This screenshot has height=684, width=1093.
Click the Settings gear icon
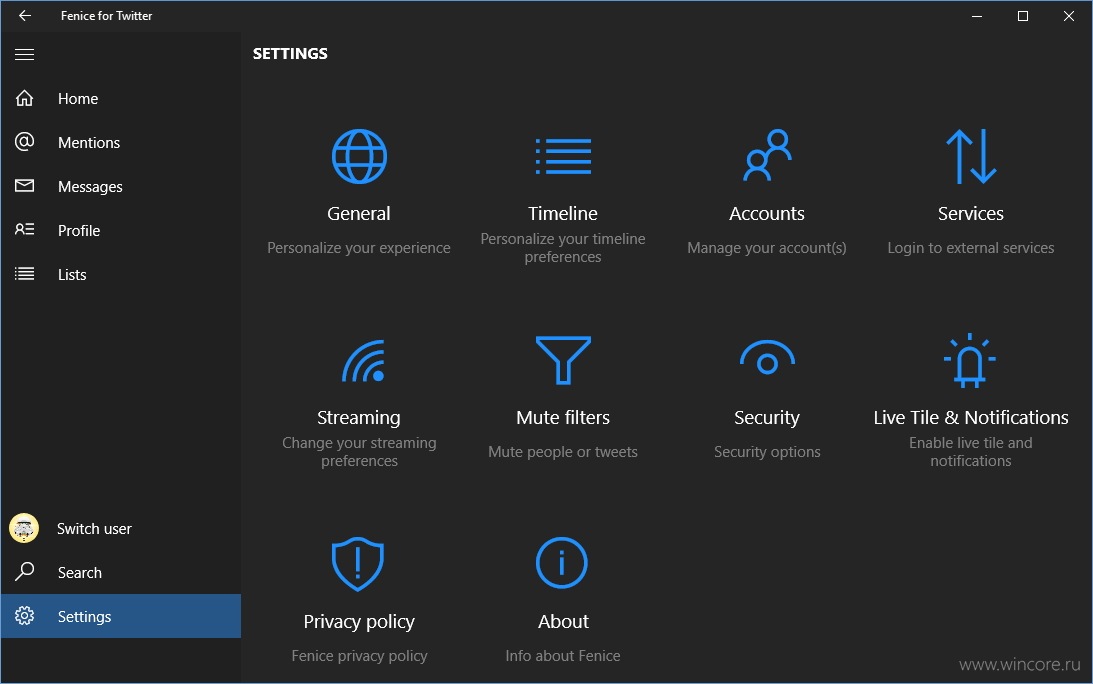[x=24, y=616]
